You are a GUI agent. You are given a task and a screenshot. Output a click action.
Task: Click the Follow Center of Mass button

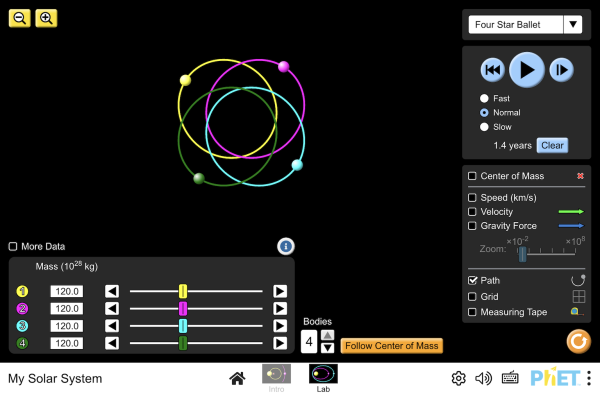[391, 346]
